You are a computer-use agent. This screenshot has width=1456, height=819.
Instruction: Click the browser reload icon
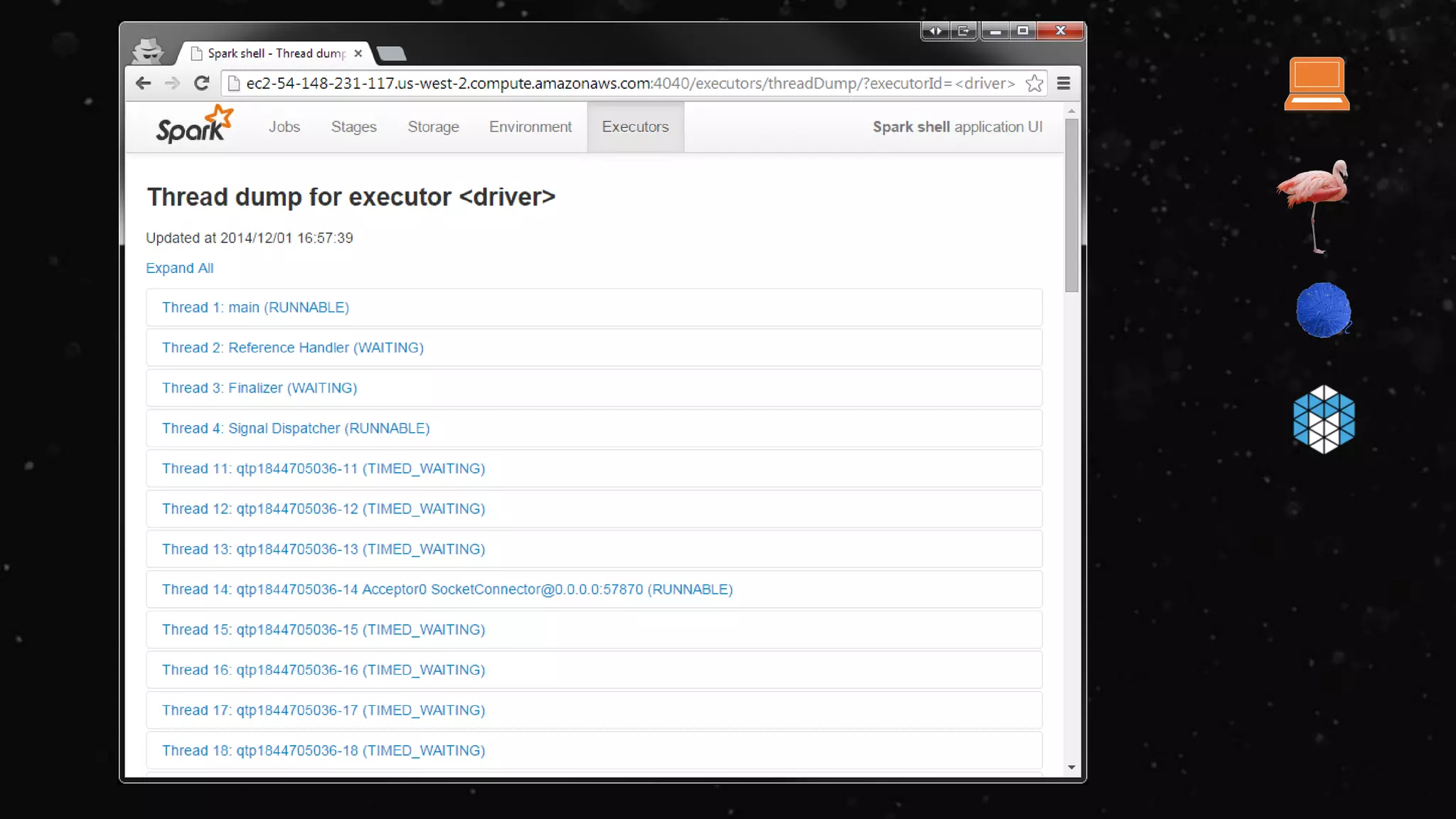pos(202,83)
